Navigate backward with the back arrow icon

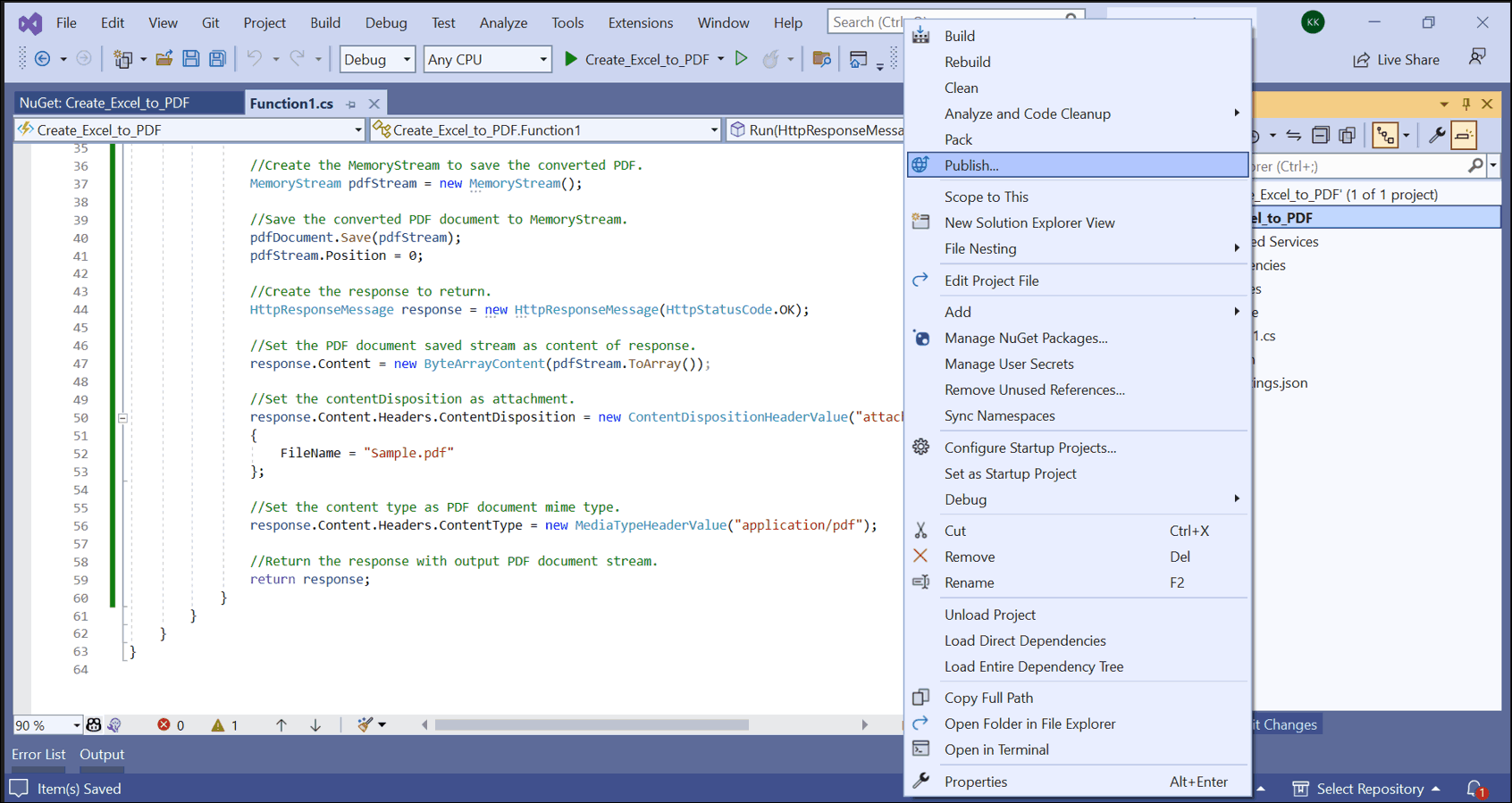tap(42, 59)
